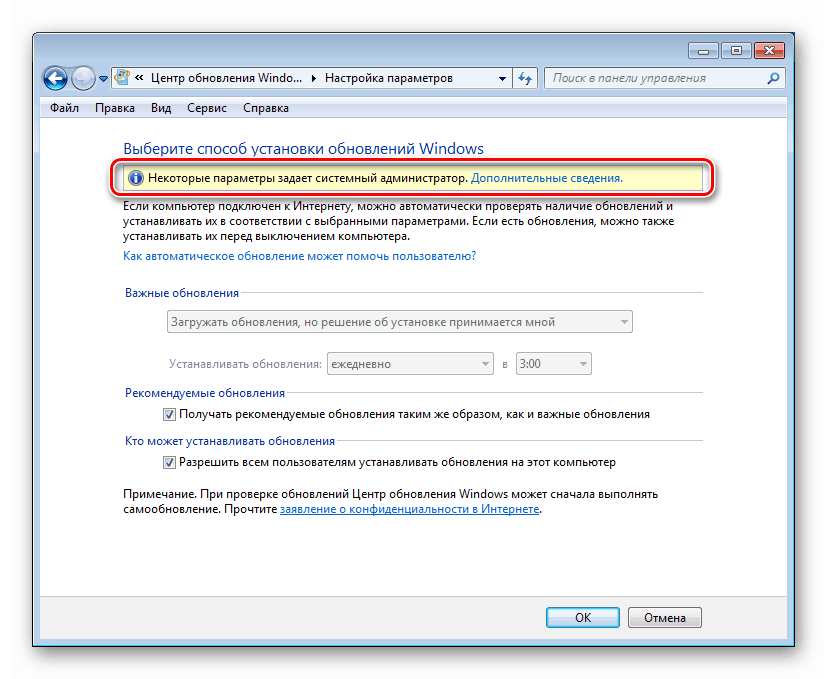This screenshot has width=827, height=679.
Task: Open the Сервис menu
Action: coord(206,107)
